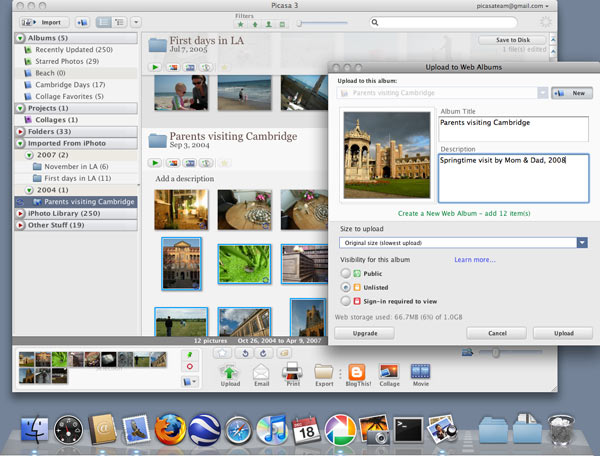Screen dimensions: 600x456
Task: Choose Sign-in required to view
Action: click(x=347, y=299)
